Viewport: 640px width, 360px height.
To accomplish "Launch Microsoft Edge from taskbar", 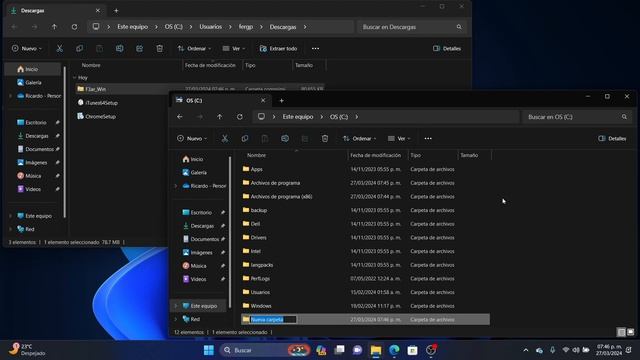I will [394, 350].
